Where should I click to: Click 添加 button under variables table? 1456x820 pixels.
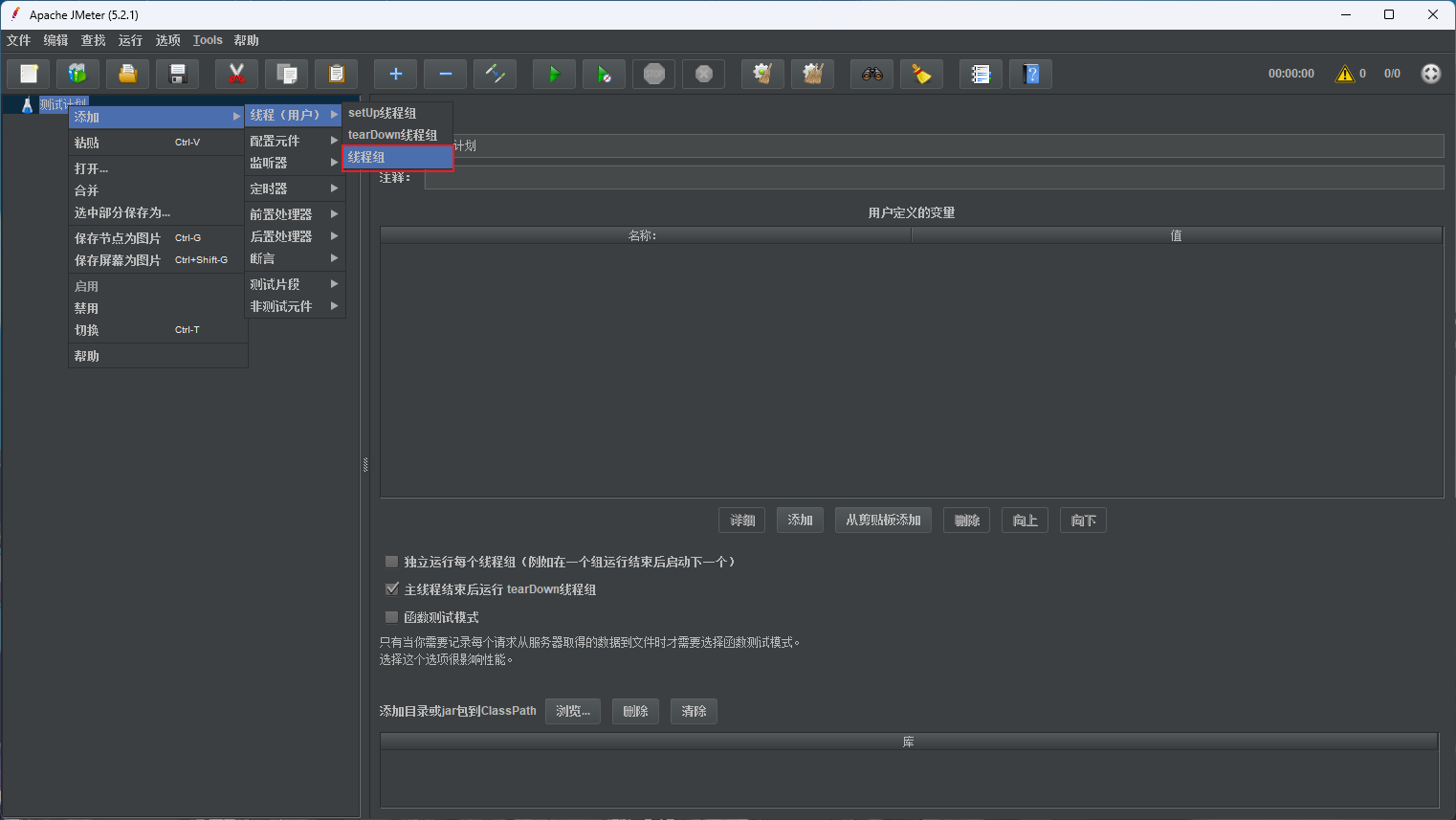point(800,521)
